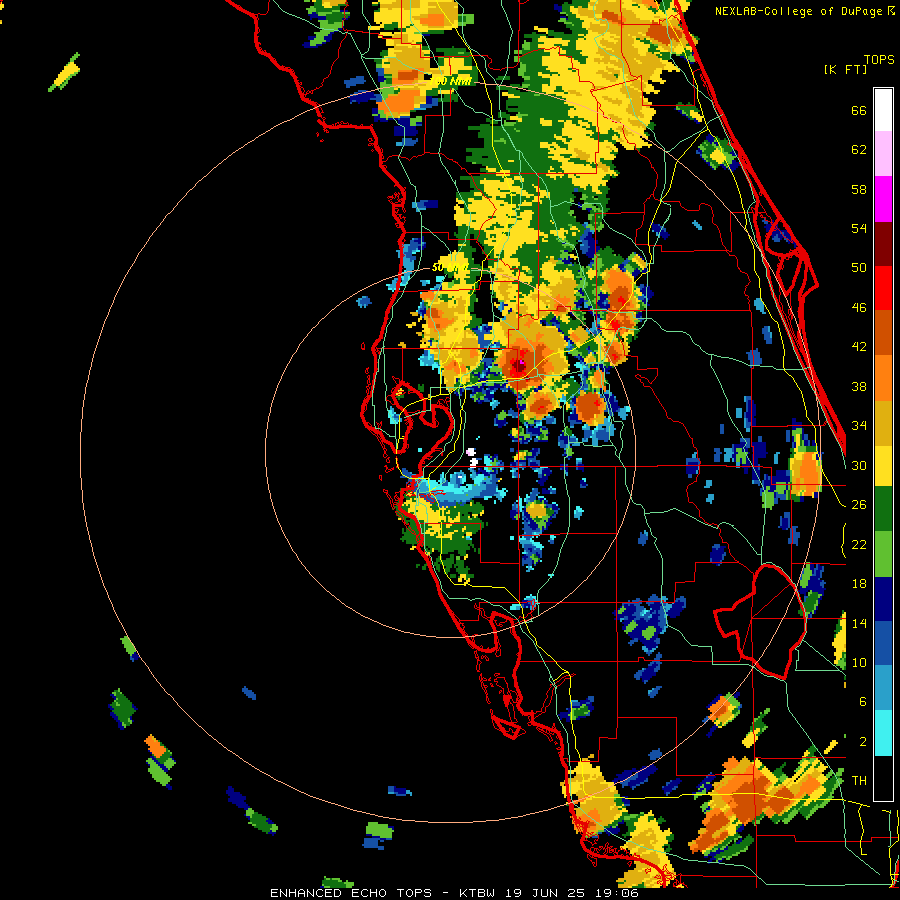Select the light pink legend band
900x900 pixels.
(x=883, y=154)
